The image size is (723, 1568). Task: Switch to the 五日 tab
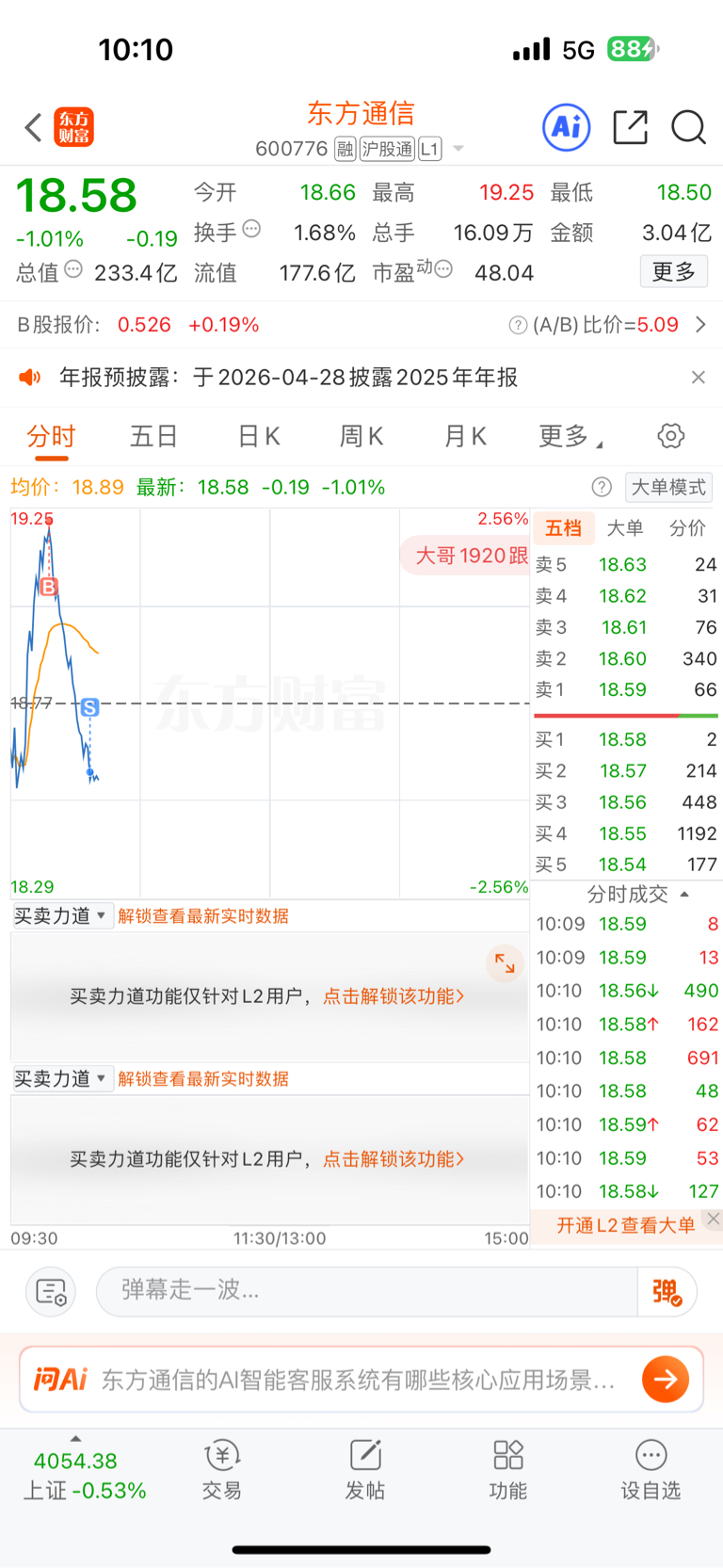click(x=153, y=437)
